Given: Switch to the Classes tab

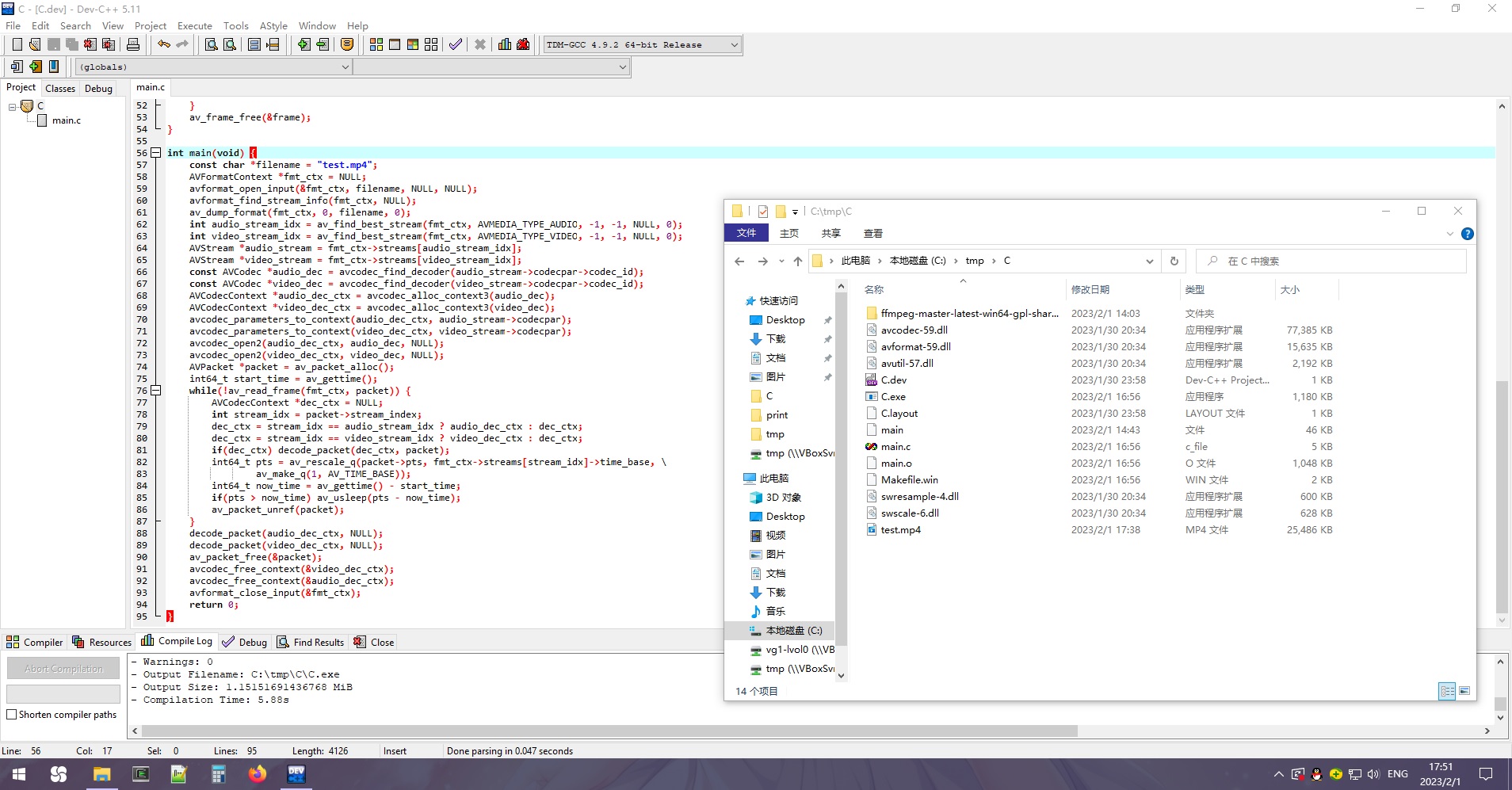Looking at the screenshot, I should click(60, 88).
